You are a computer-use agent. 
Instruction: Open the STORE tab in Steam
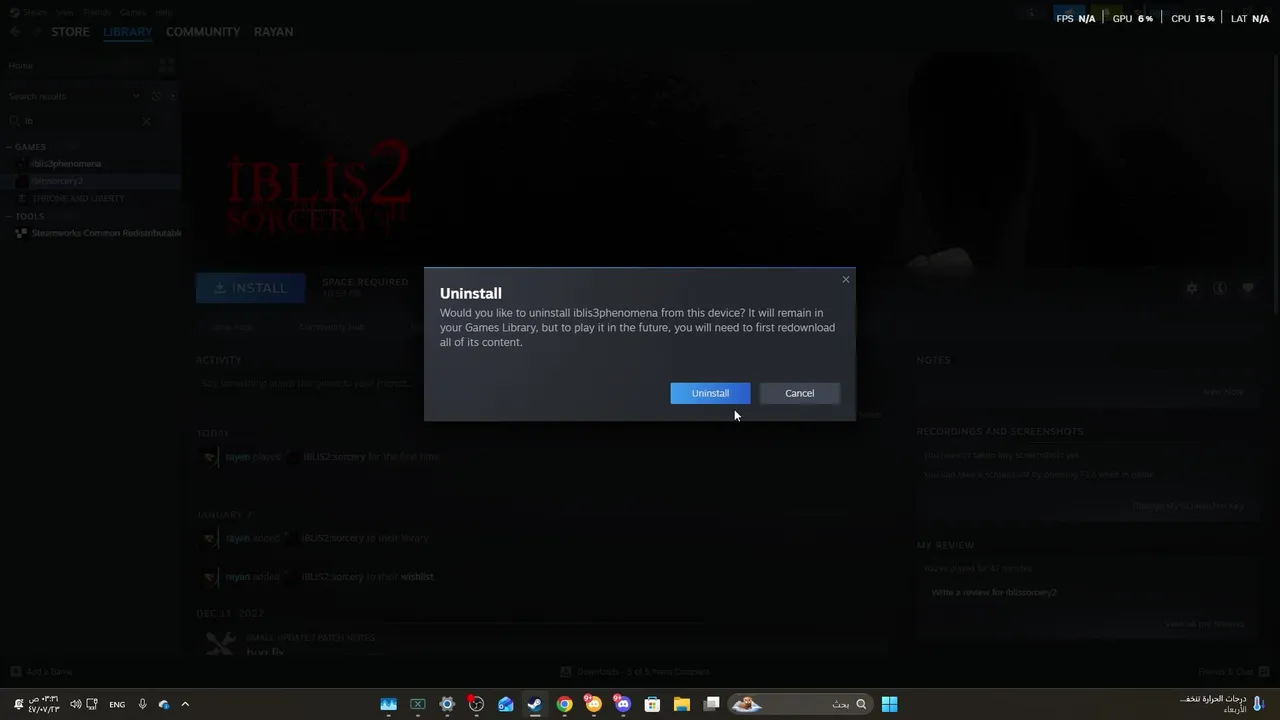70,32
